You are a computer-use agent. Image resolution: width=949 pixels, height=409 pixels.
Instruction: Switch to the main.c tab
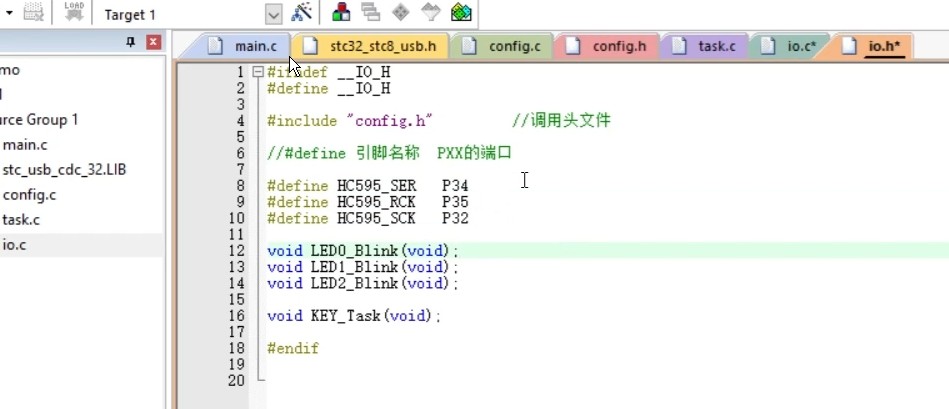[x=246, y=47]
